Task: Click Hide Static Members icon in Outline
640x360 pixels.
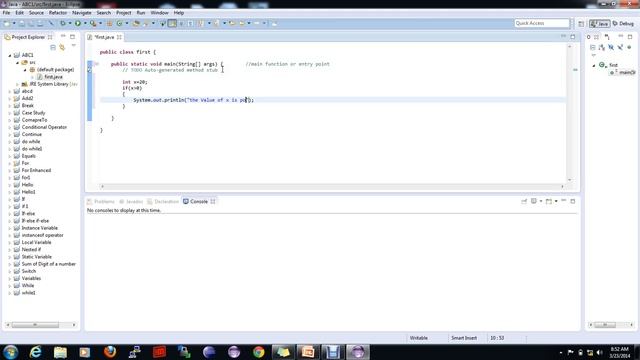Action: 620,47
